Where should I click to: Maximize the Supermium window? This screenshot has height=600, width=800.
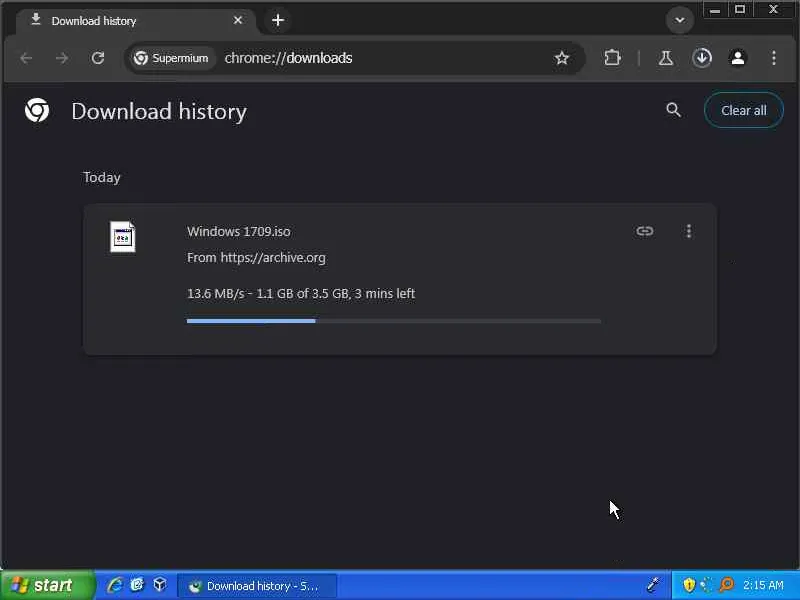click(740, 10)
